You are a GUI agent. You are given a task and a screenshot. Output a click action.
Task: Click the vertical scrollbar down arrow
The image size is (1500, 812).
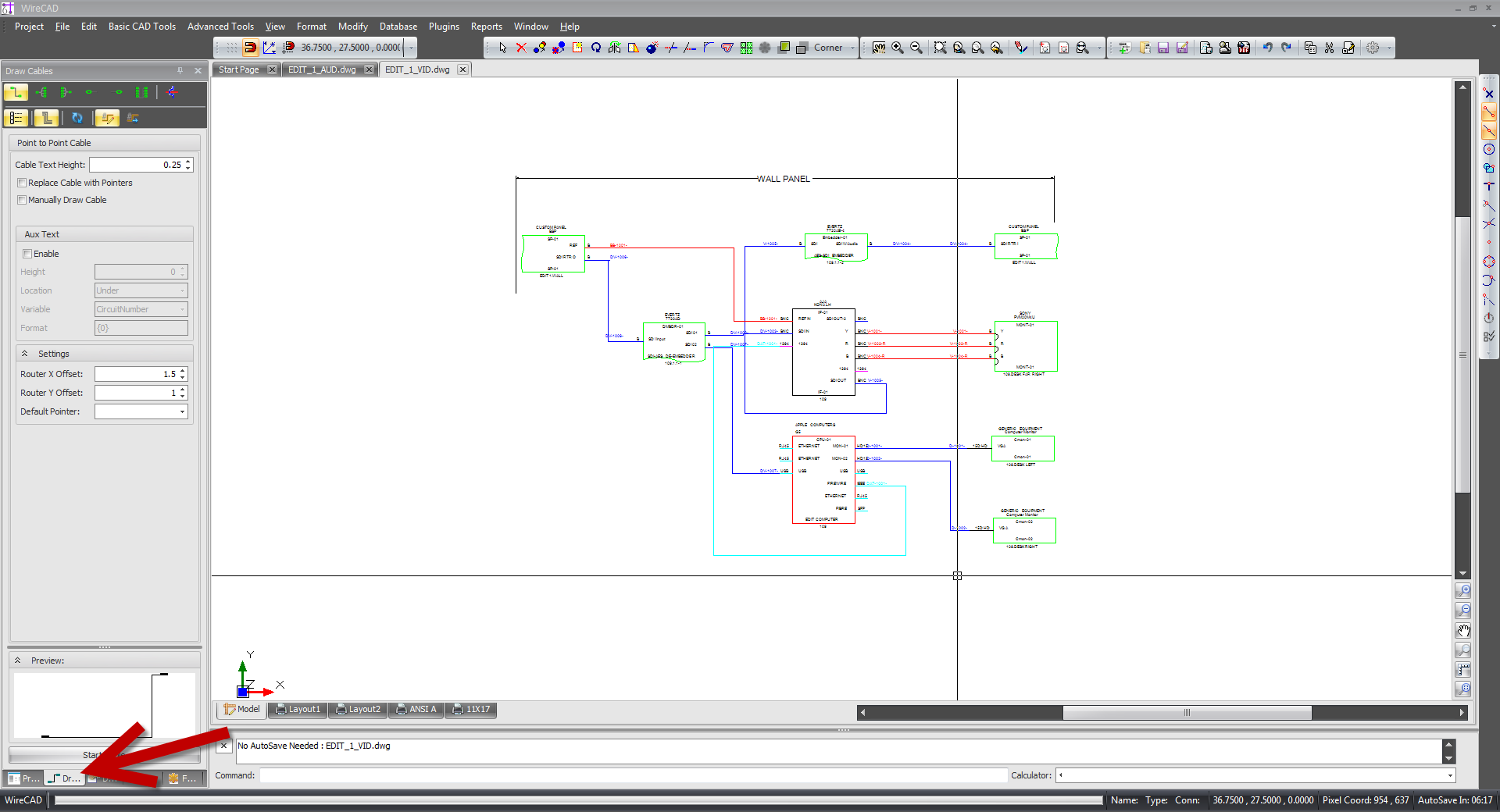[x=1462, y=573]
